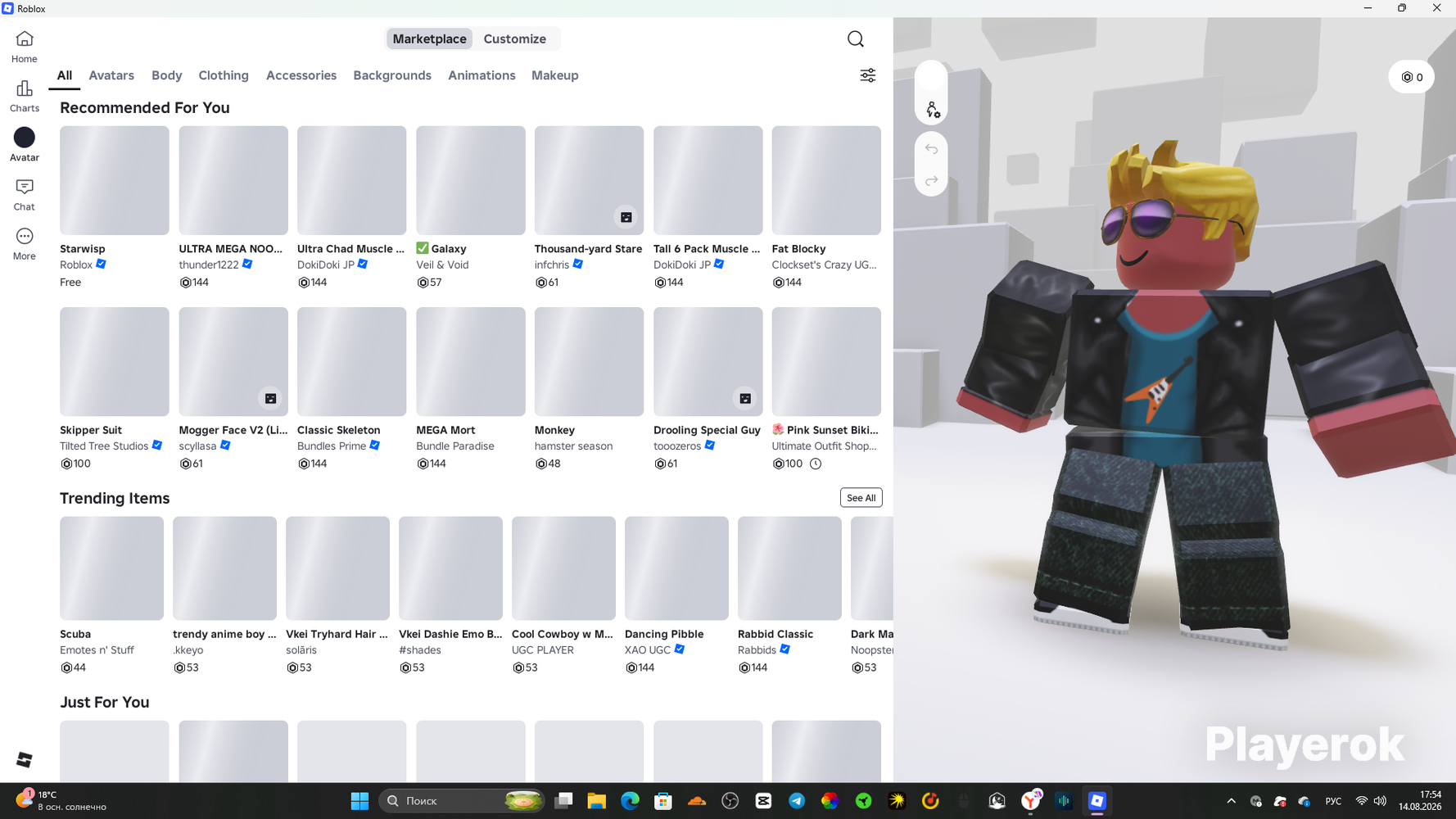
Task: Click the timer icon beside Pink Sunset price
Action: 816,464
